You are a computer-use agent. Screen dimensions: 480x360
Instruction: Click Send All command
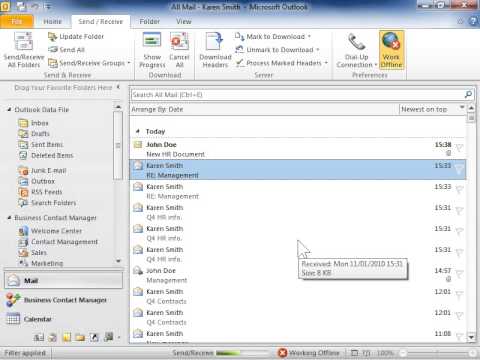(x=66, y=50)
